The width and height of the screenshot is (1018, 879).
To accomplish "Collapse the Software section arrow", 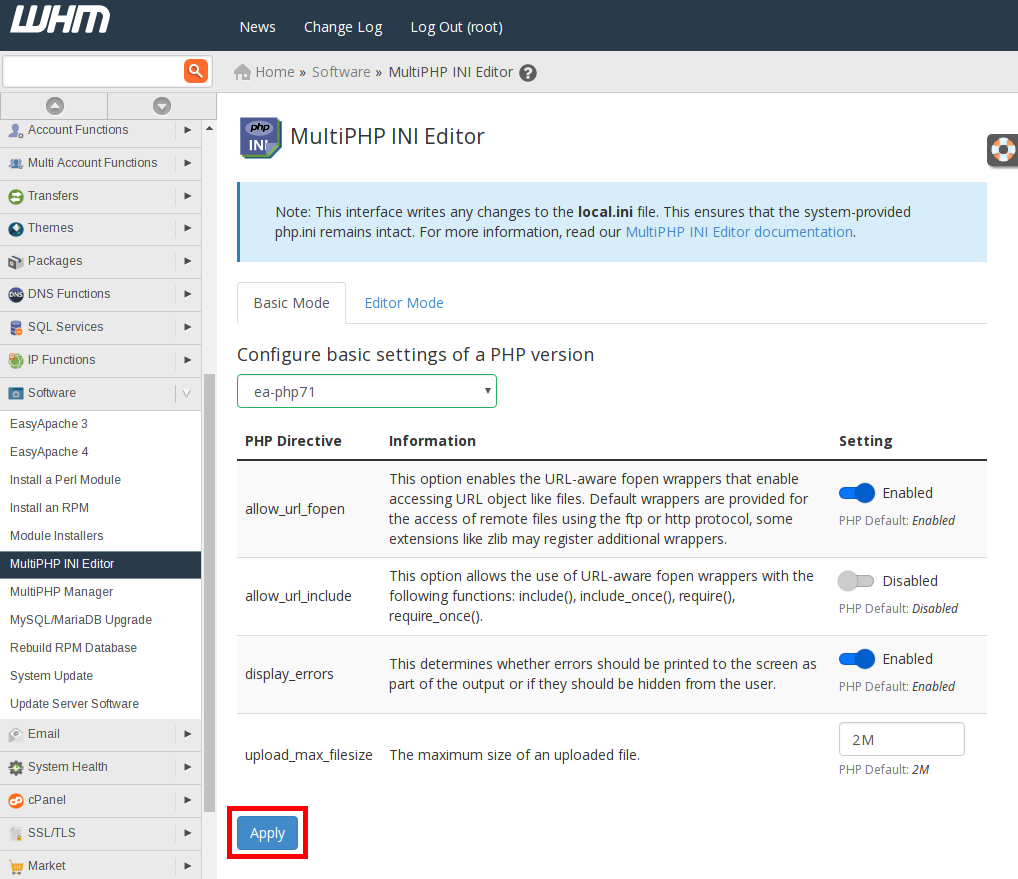I will click(x=186, y=393).
